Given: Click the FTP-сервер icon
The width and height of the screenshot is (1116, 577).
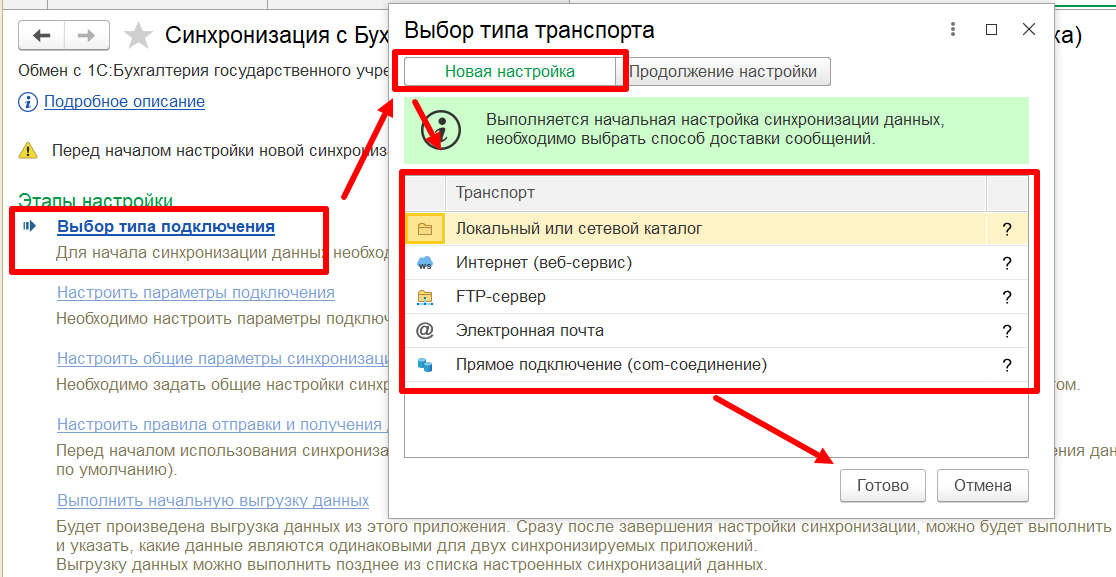Looking at the screenshot, I should (425, 297).
